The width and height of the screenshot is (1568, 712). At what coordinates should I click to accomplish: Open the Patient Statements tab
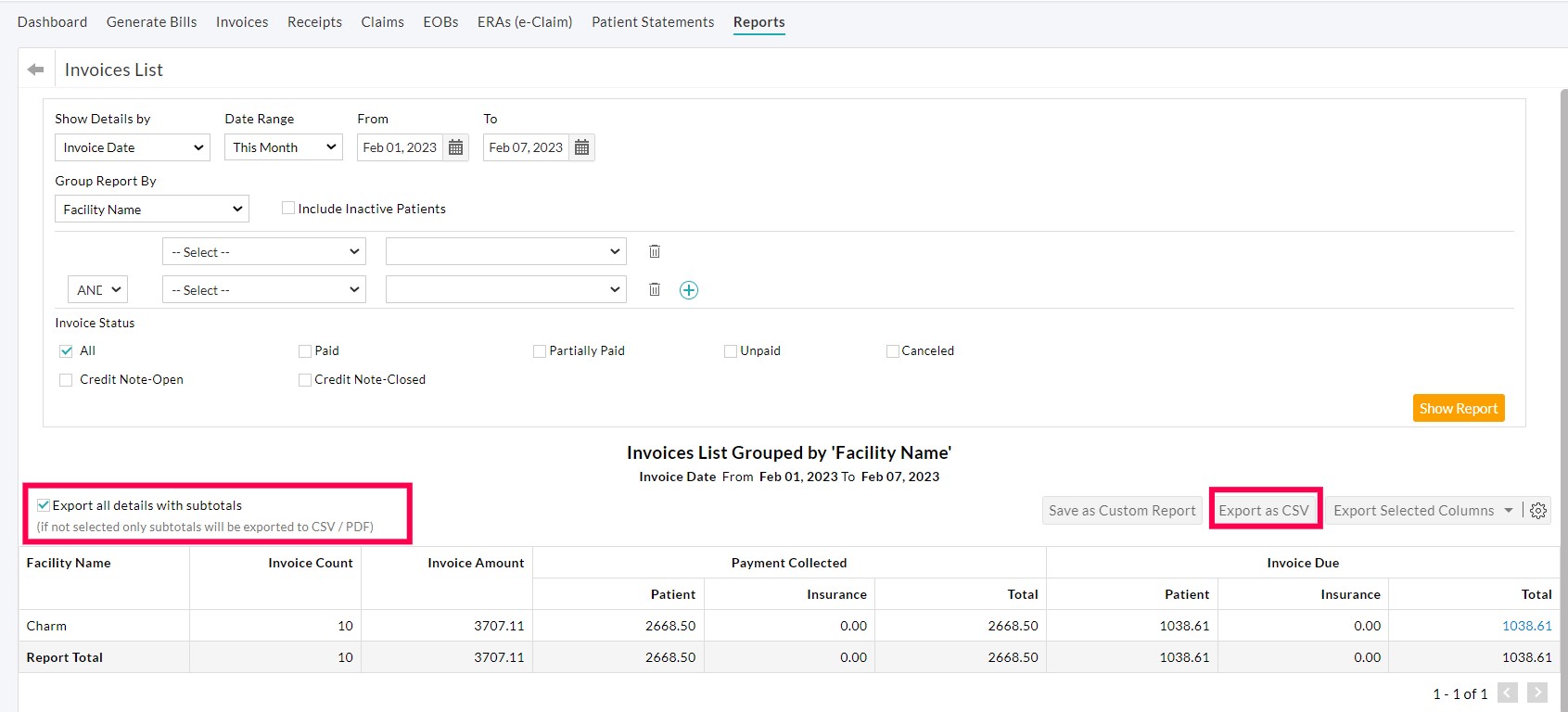653,22
